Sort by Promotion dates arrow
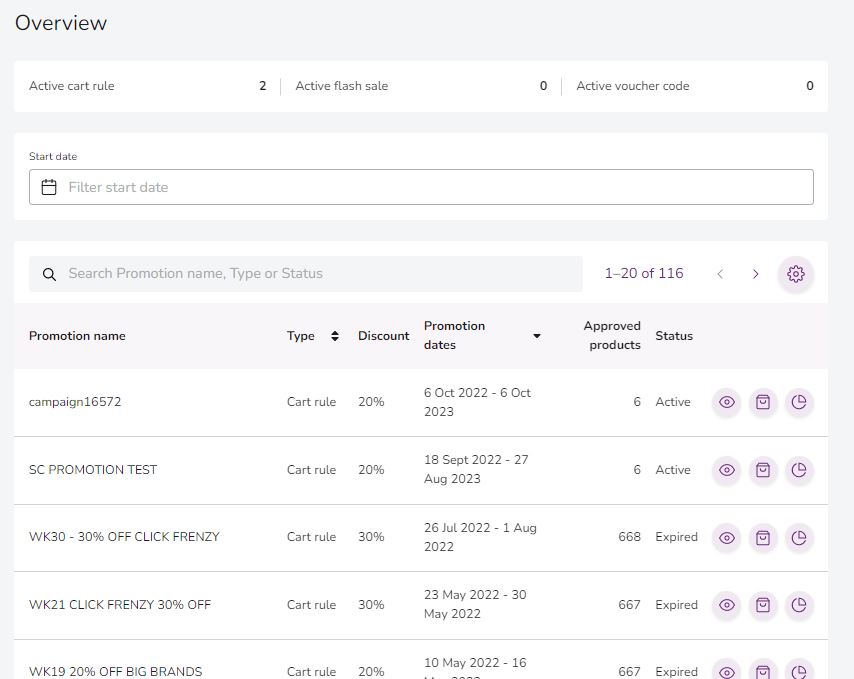The height and width of the screenshot is (679, 854). click(536, 336)
